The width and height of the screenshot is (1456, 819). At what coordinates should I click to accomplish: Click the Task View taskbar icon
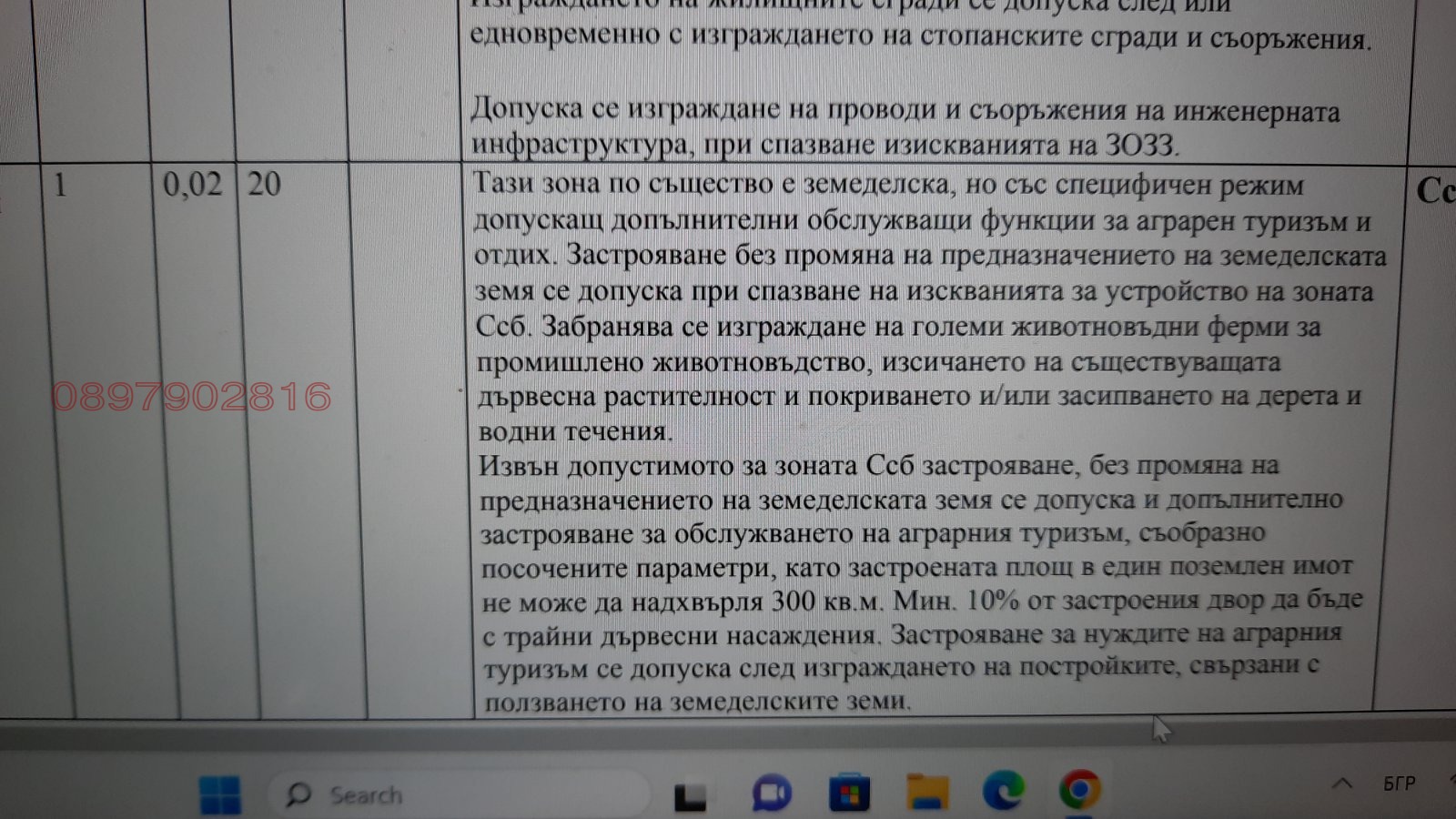[x=690, y=794]
